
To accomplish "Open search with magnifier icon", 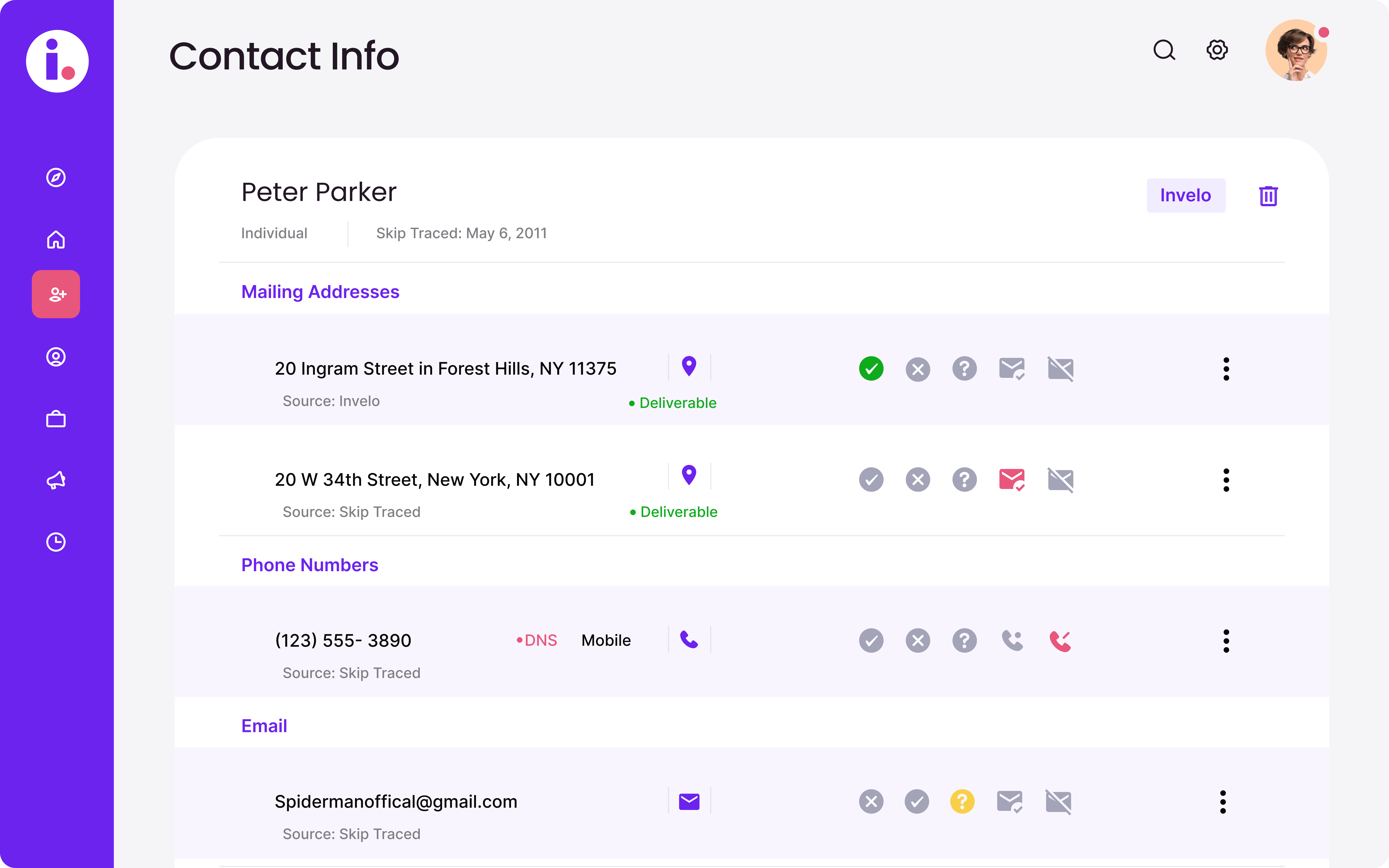I will (x=1164, y=50).
